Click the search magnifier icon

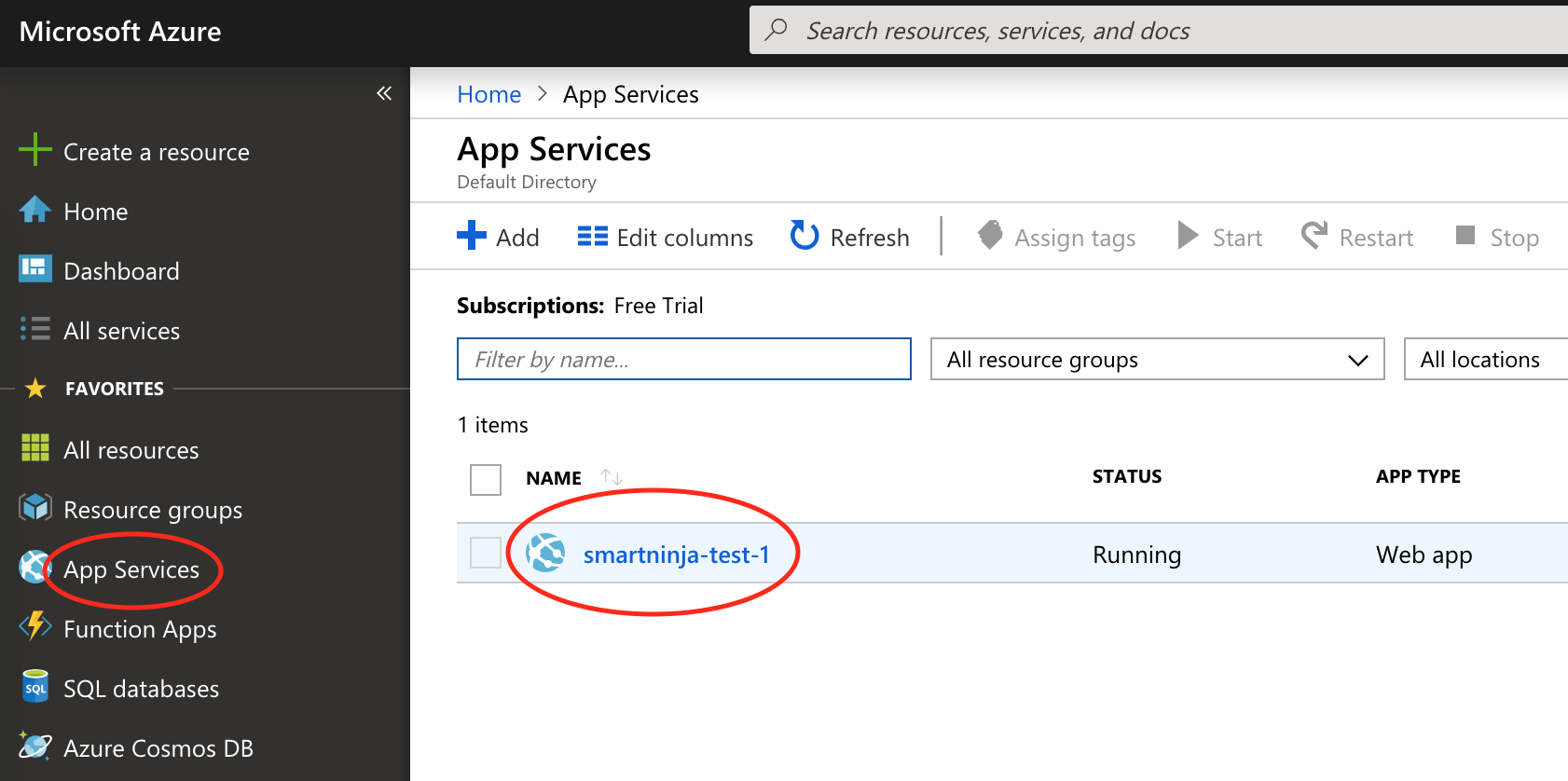pyautogui.click(x=776, y=30)
